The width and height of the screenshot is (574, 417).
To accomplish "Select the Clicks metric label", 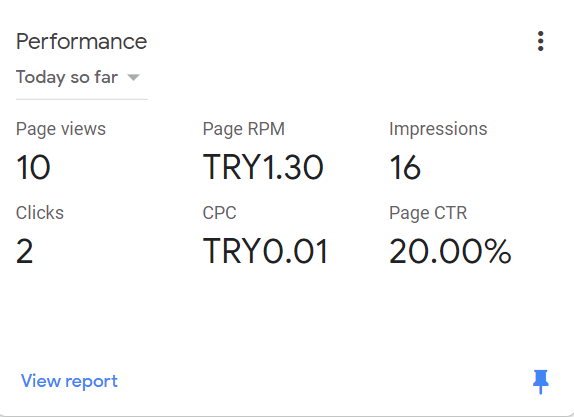I will [40, 213].
